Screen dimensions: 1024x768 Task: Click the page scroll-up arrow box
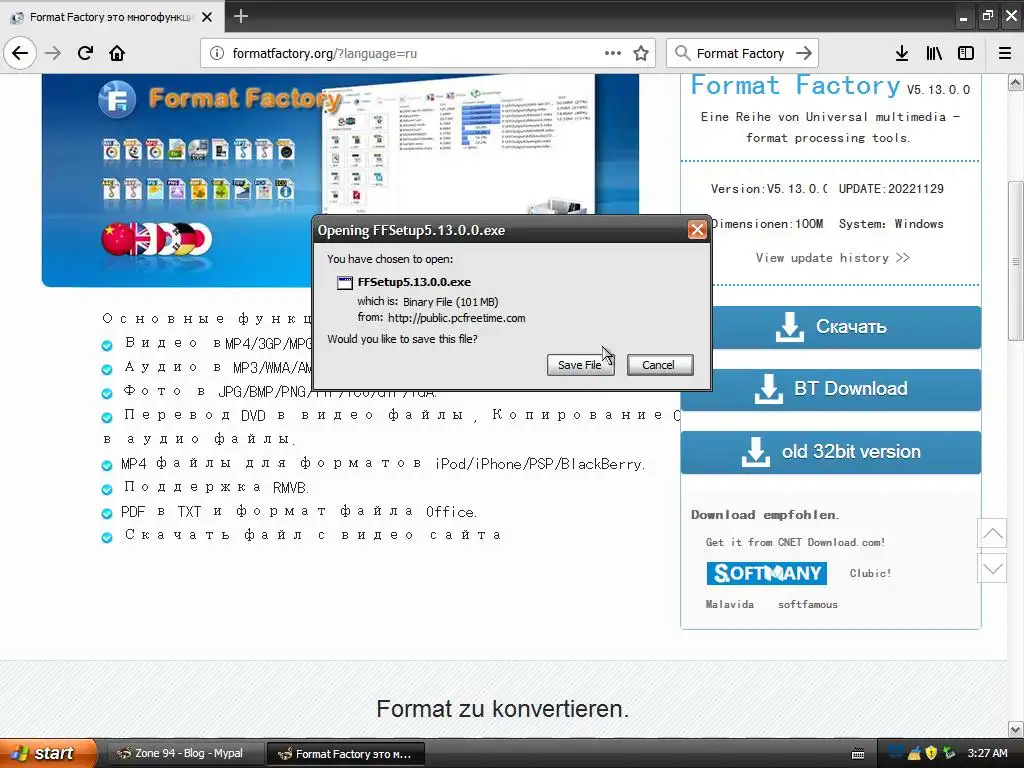tap(992, 533)
